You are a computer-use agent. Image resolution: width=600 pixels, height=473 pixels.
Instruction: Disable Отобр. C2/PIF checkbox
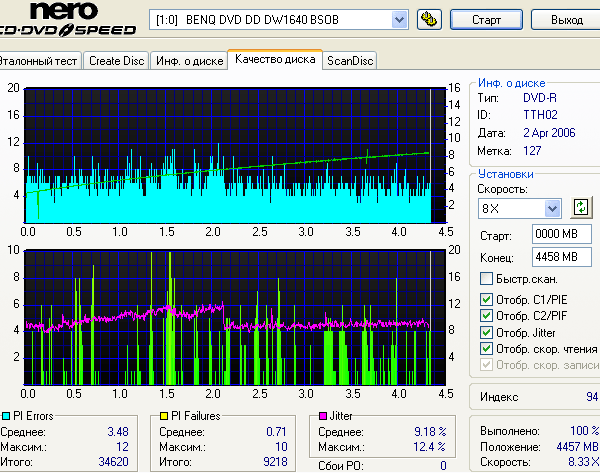coord(486,316)
